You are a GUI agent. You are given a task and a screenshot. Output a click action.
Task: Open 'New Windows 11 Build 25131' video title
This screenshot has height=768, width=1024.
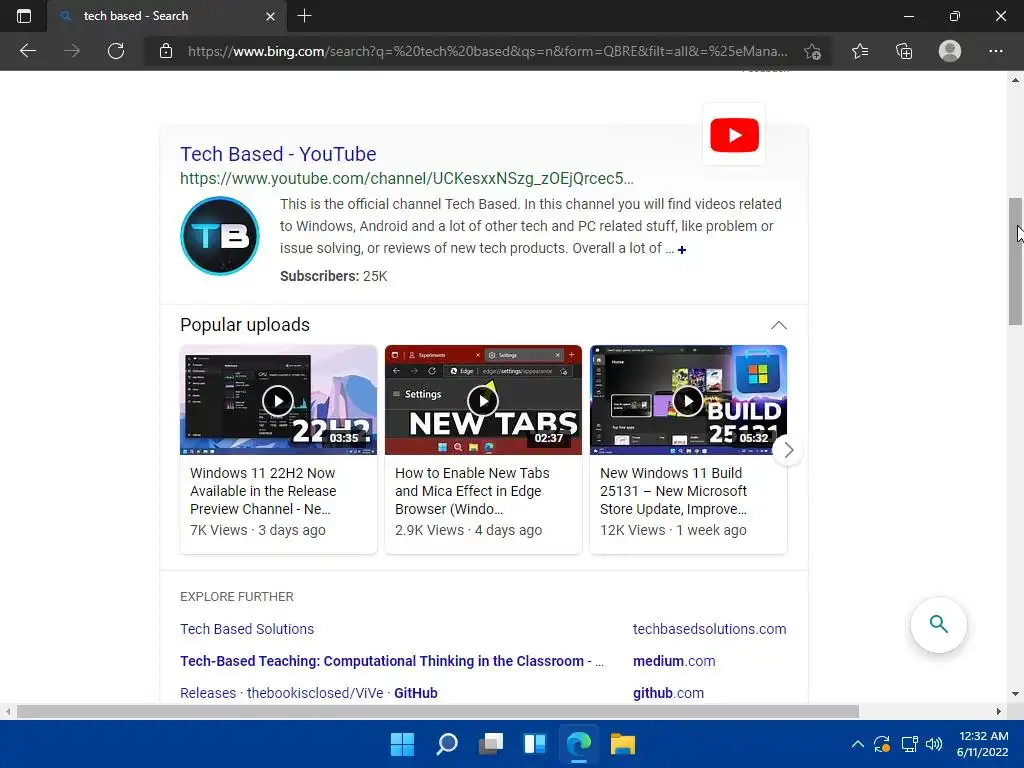[x=673, y=491]
